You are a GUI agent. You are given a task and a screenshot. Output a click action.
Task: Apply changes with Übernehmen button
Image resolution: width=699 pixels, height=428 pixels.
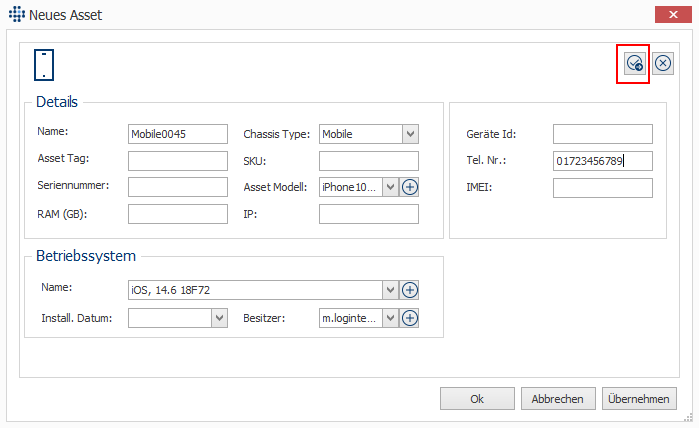(x=639, y=399)
